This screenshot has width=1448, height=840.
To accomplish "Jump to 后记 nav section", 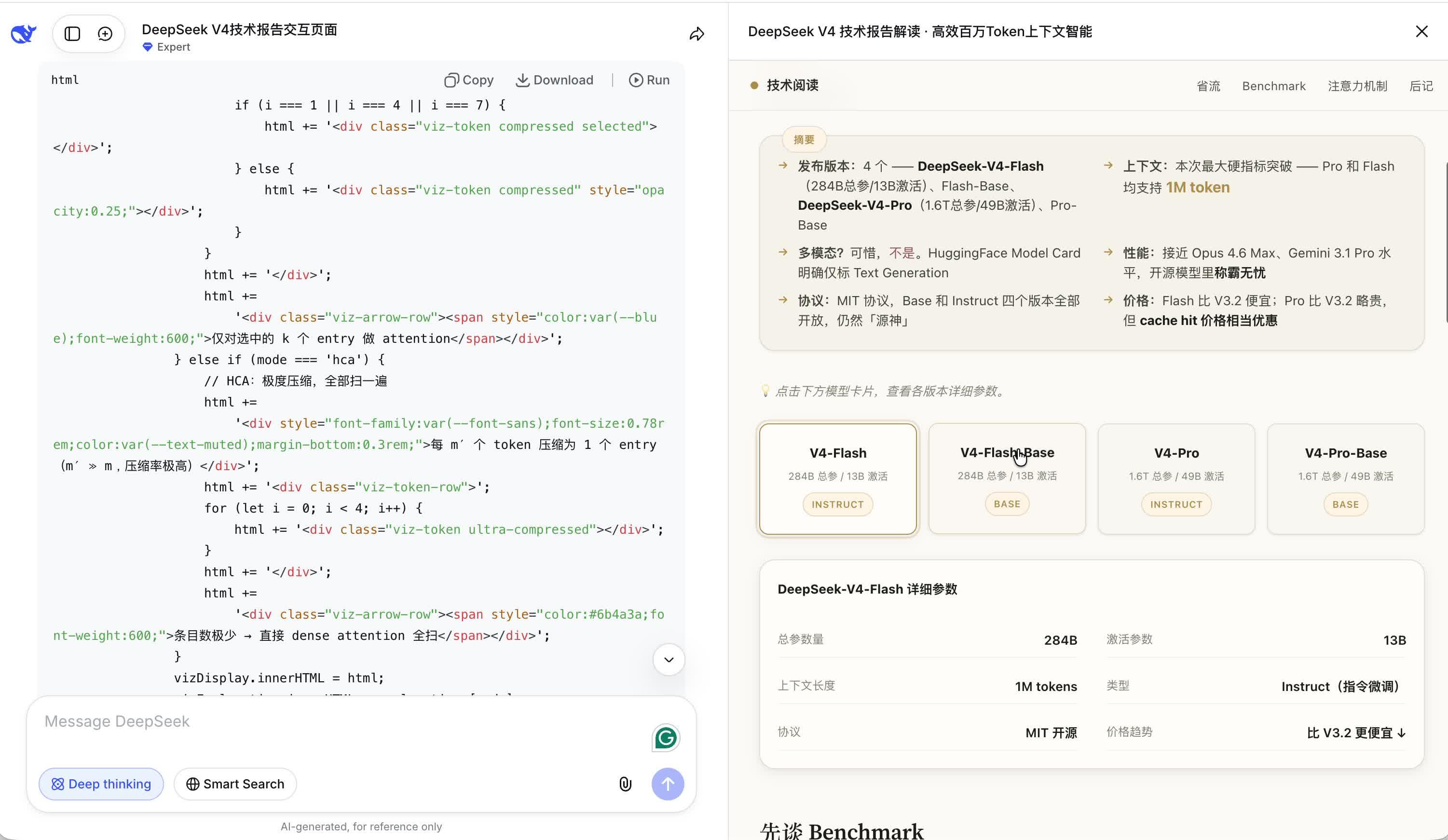I will [1421, 86].
